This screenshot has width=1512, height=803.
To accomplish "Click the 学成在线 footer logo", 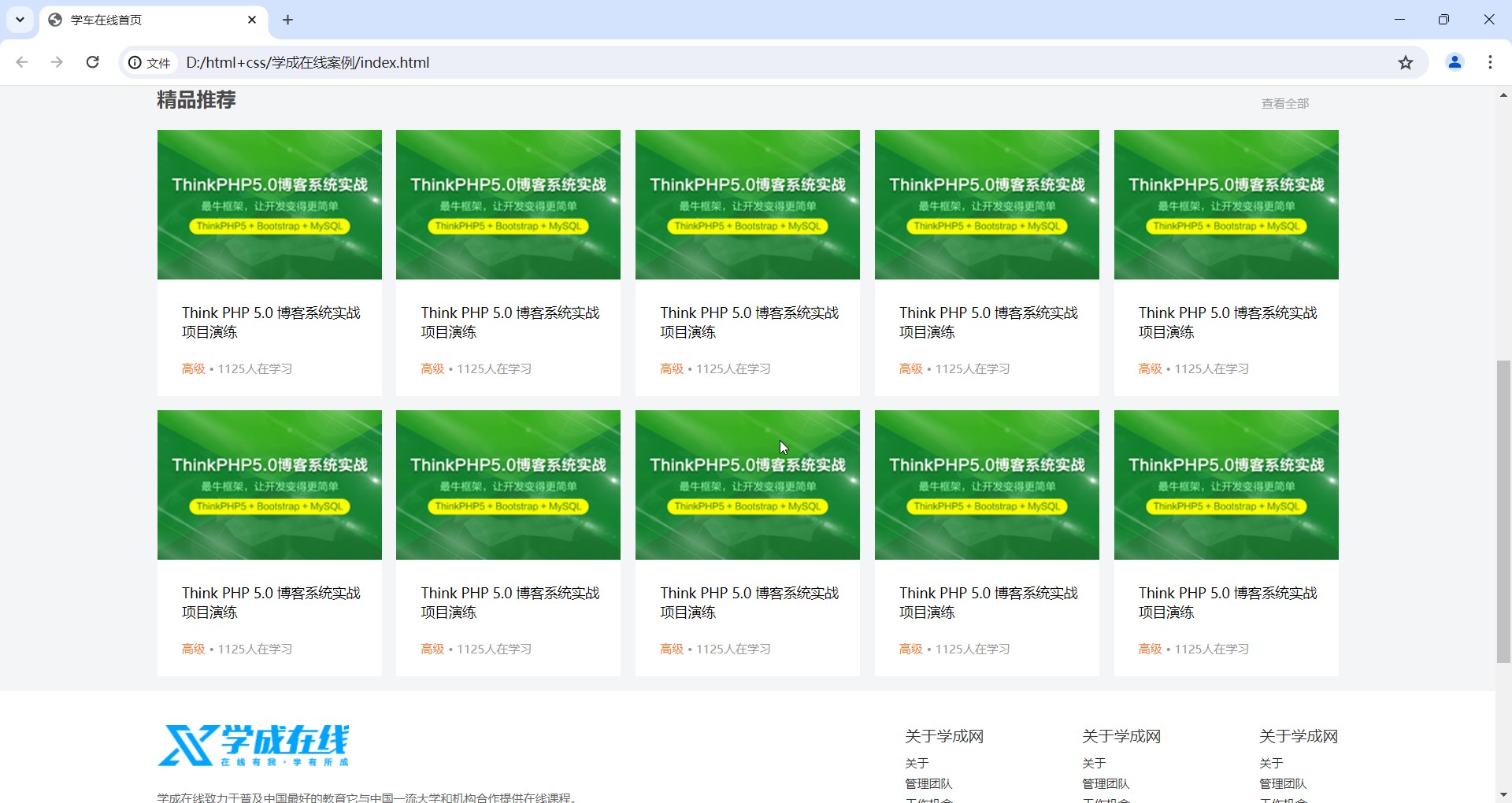I will tap(253, 746).
